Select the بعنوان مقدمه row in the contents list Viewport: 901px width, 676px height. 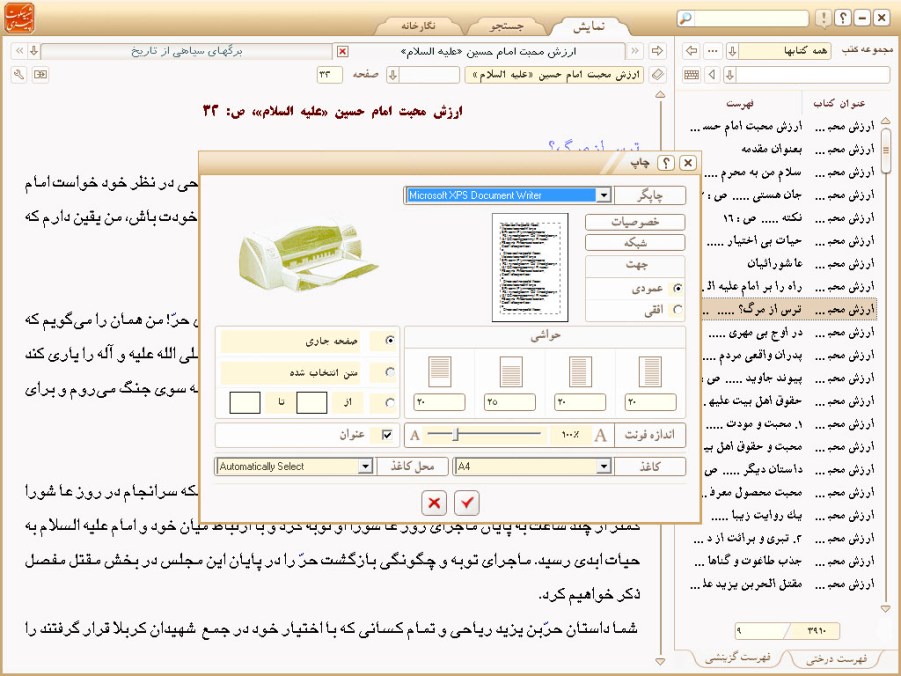click(x=783, y=149)
